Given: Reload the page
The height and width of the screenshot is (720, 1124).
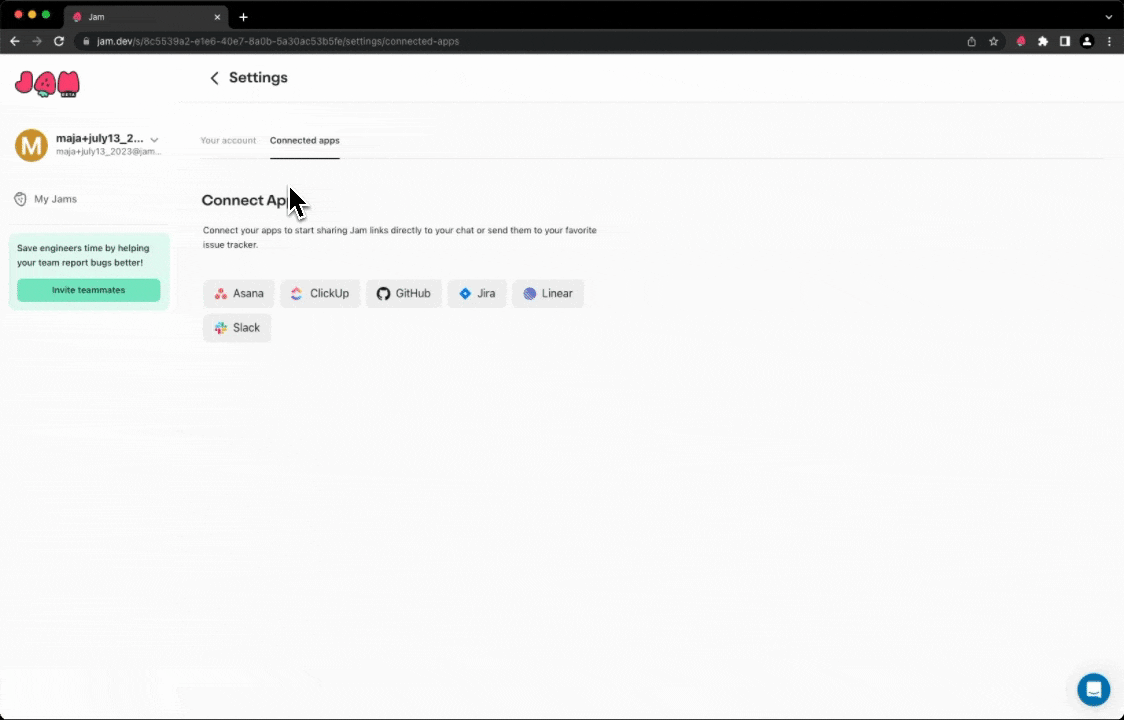Looking at the screenshot, I should click(59, 41).
